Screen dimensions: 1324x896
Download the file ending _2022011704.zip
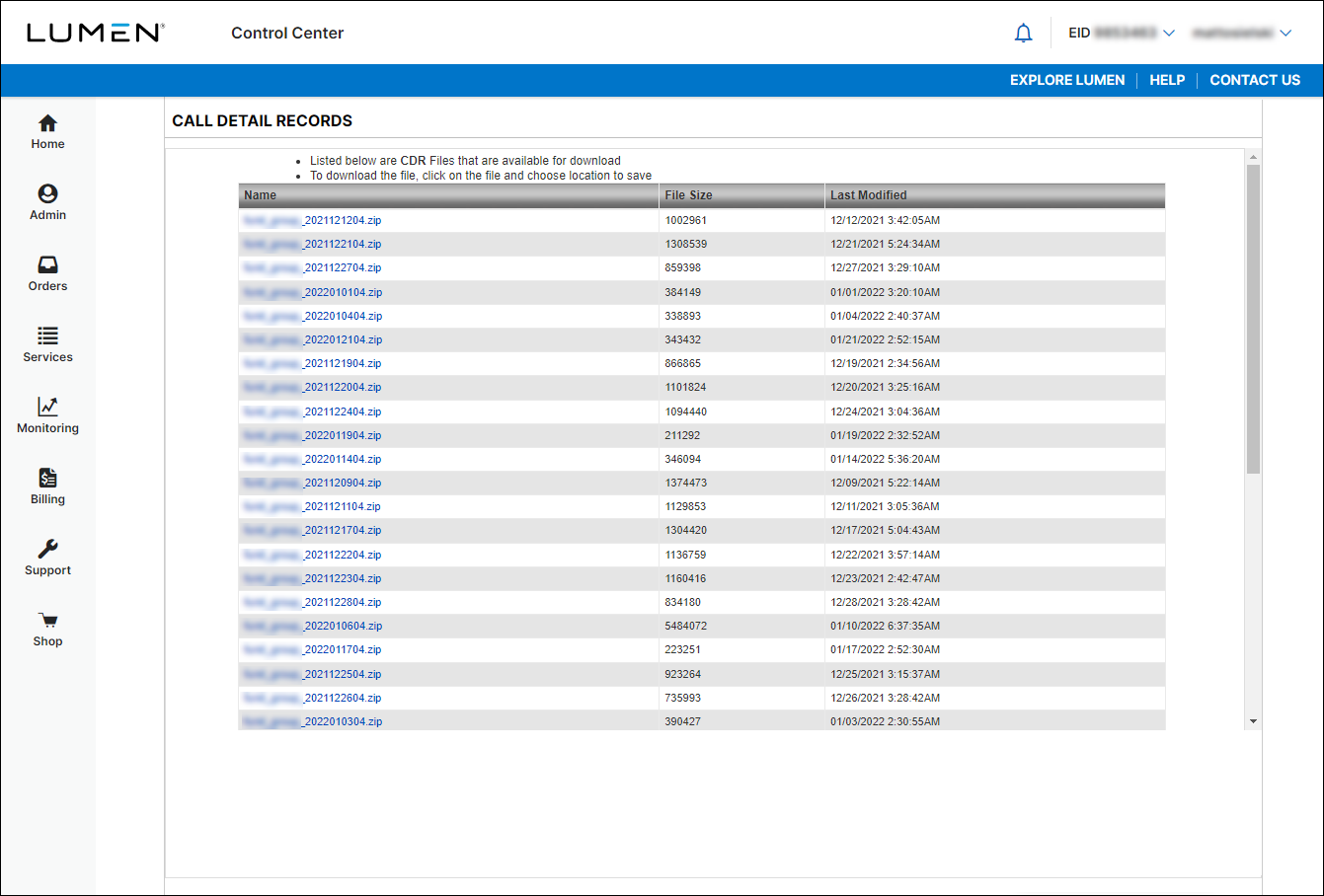pyautogui.click(x=312, y=649)
